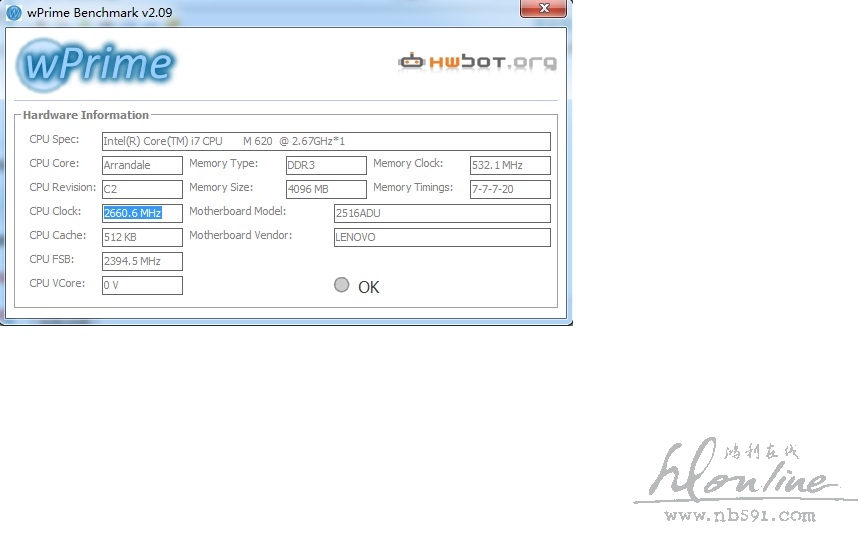This screenshot has height=540, width=864.
Task: Click the 'Memory Type:' label
Action: 223,163
